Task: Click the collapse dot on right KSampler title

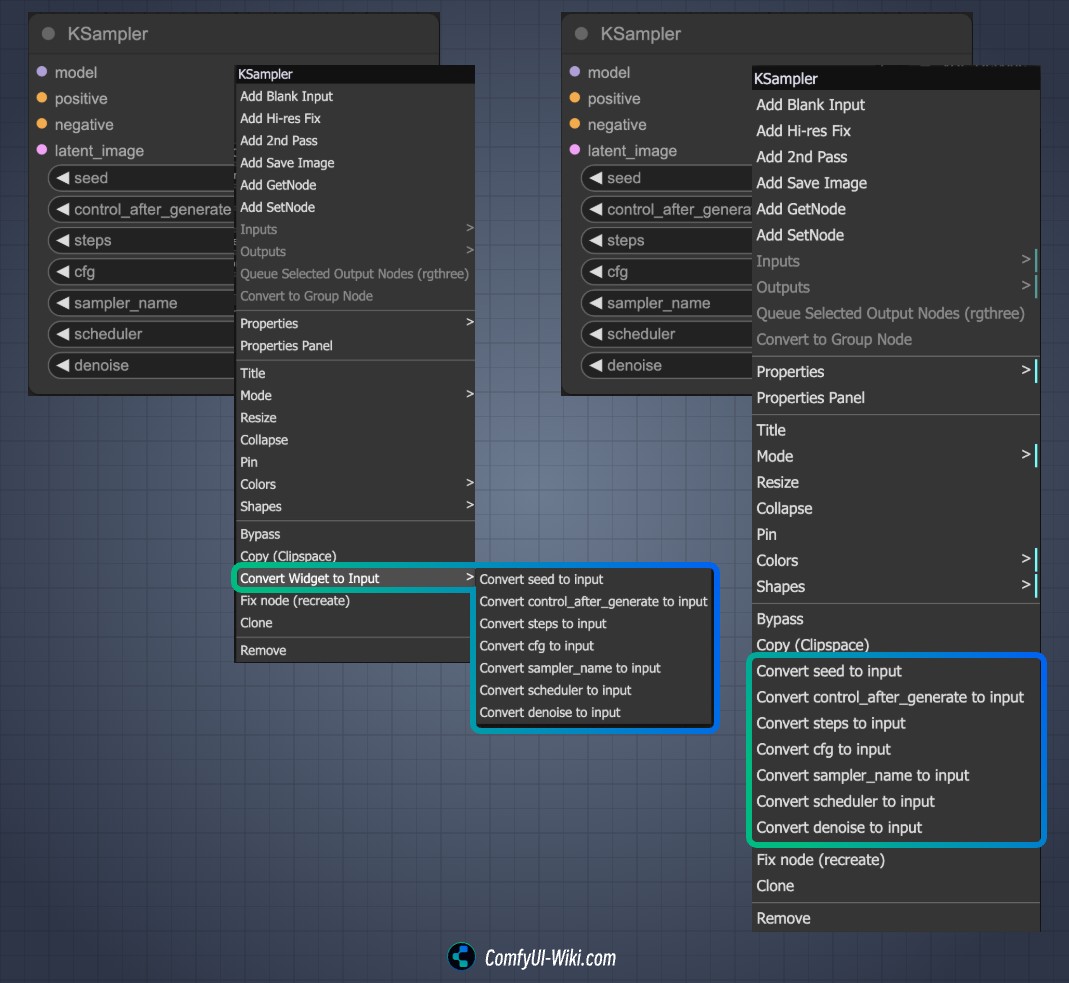Action: tap(582, 34)
